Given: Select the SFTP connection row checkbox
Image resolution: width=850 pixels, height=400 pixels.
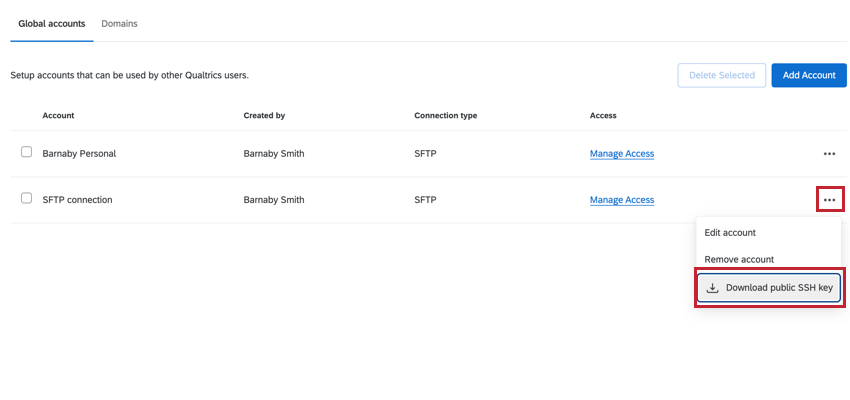Looking at the screenshot, I should [26, 199].
